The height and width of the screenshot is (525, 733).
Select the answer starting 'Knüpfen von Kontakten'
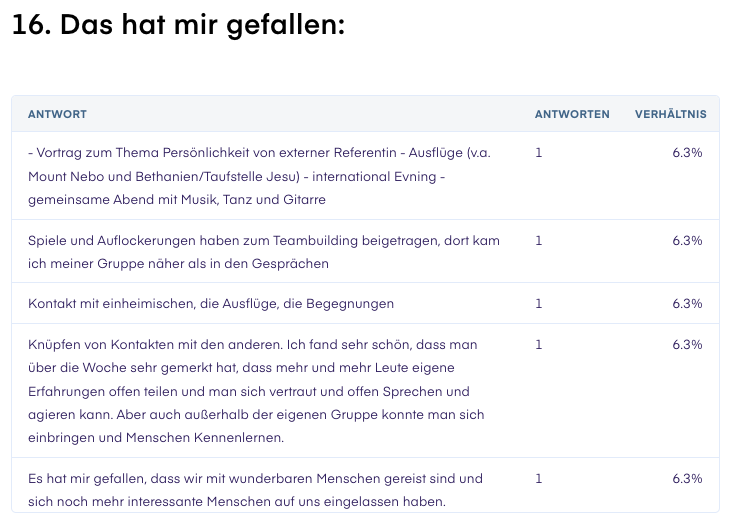(365, 391)
